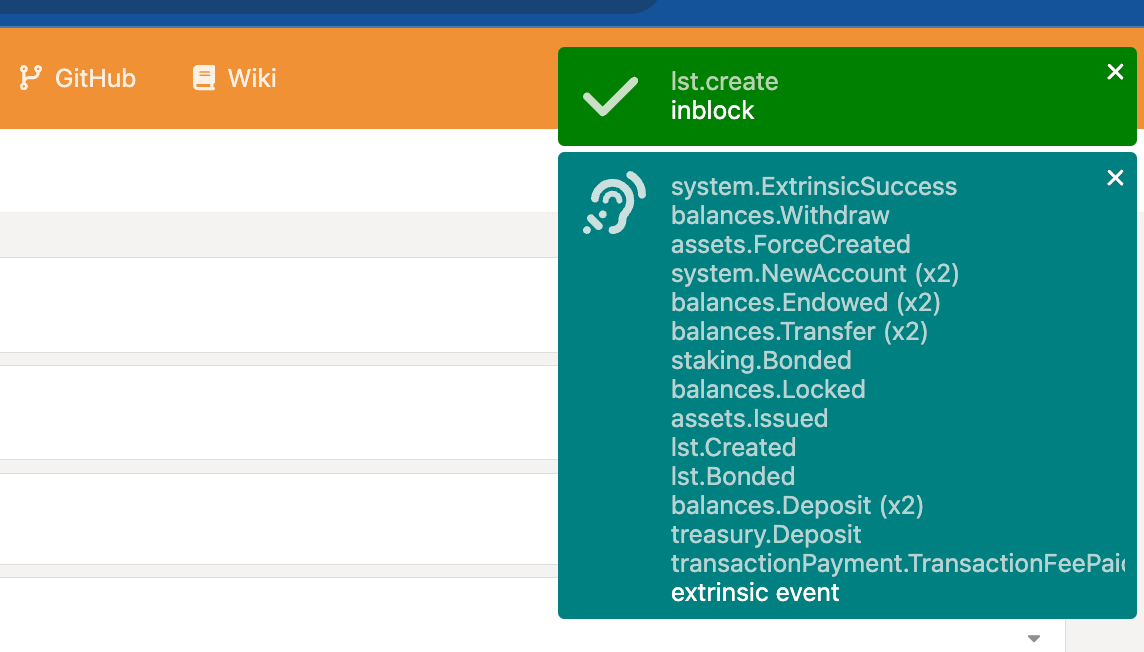Click the ear icon on events notification
The image size is (1144, 652).
pos(613,203)
